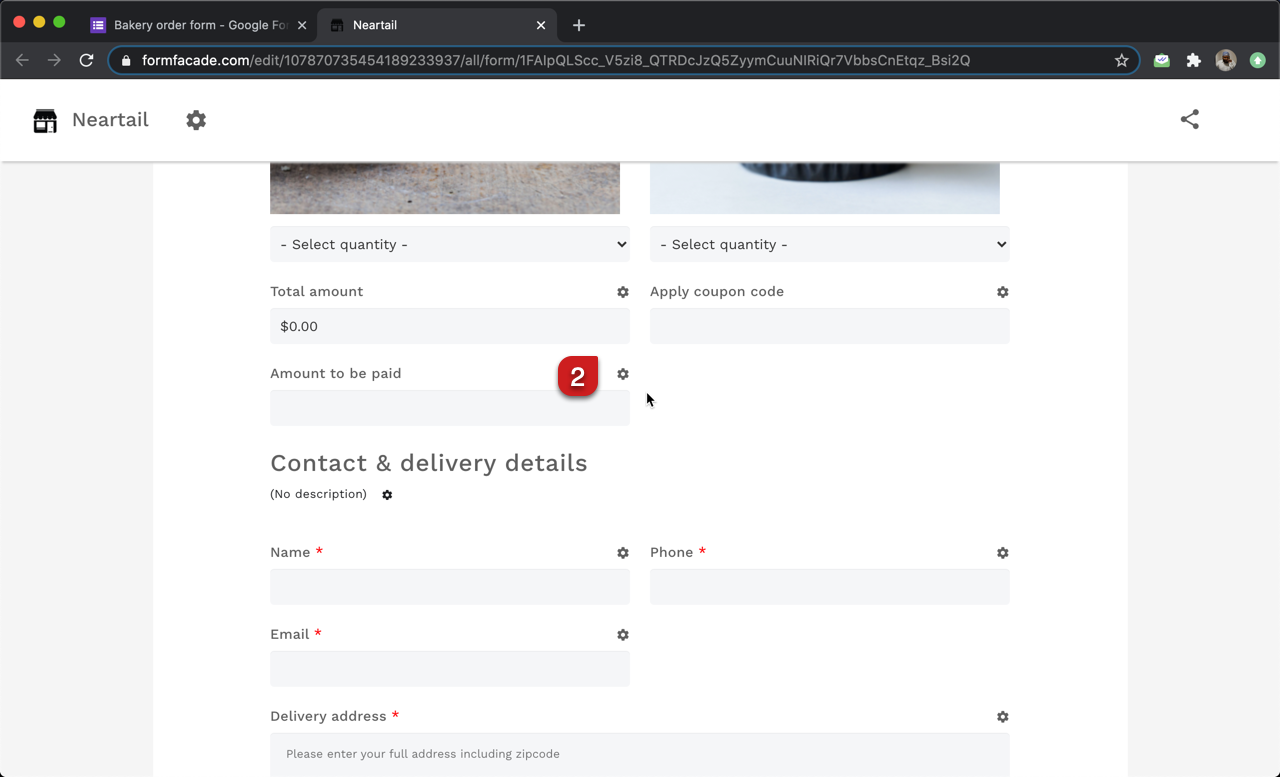Image resolution: width=1280 pixels, height=777 pixels.
Task: Open Neartail form settings gear in header
Action: tap(196, 120)
